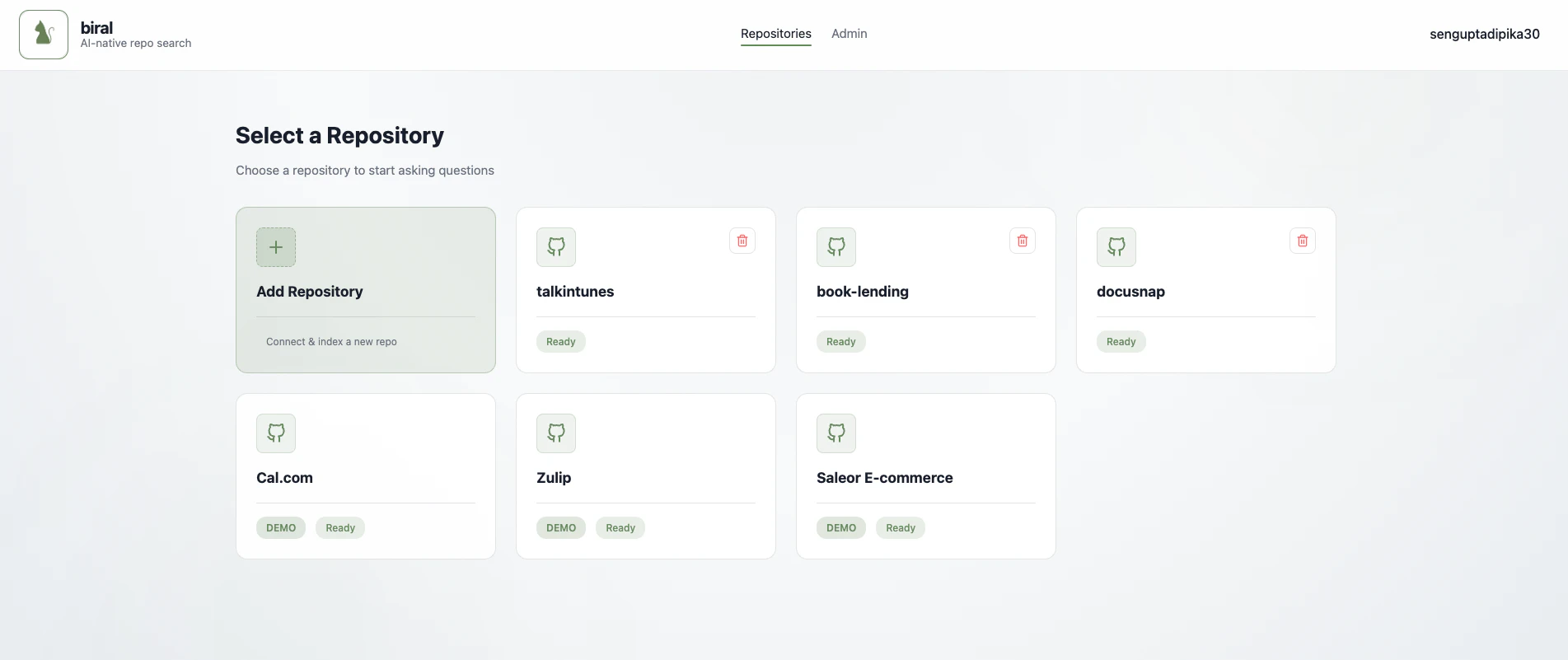The height and width of the screenshot is (660, 1568).
Task: Delete the talkintunes repository via trash icon
Action: [742, 241]
